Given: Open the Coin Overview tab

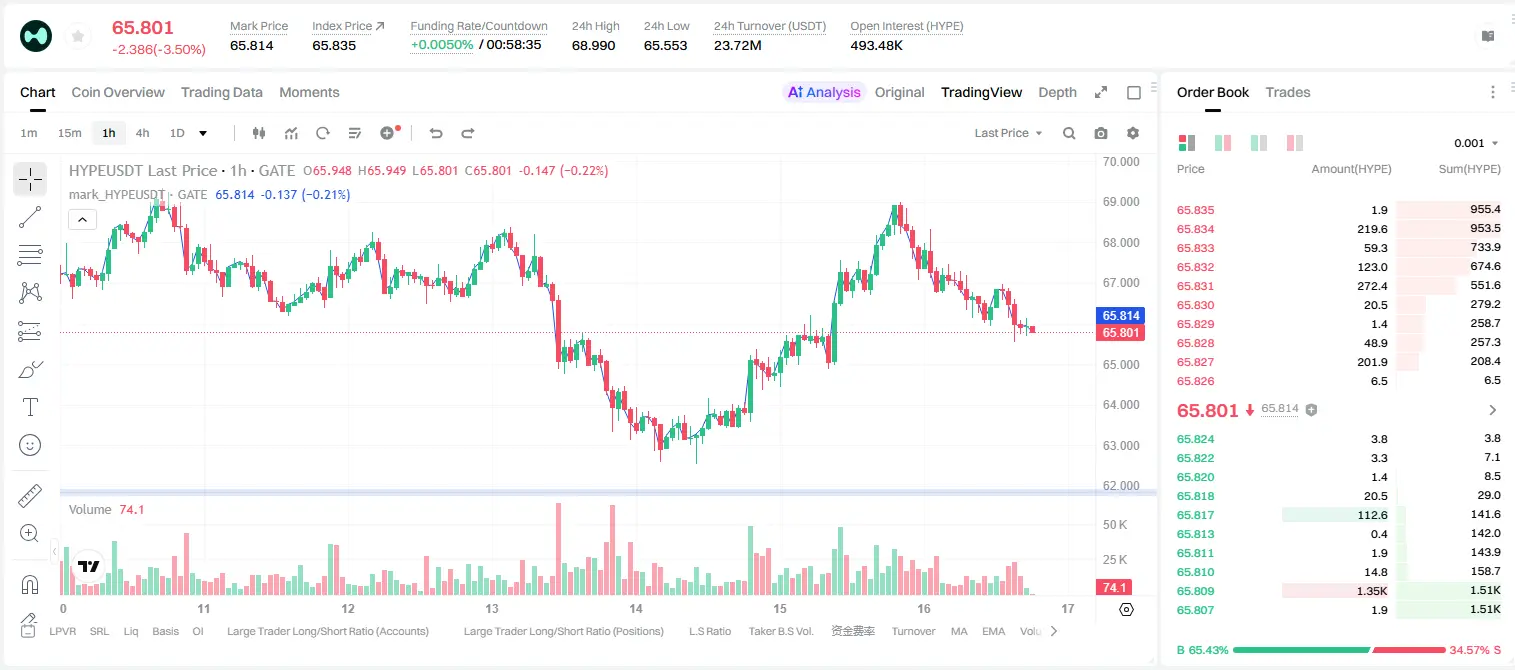Looking at the screenshot, I should click(118, 92).
